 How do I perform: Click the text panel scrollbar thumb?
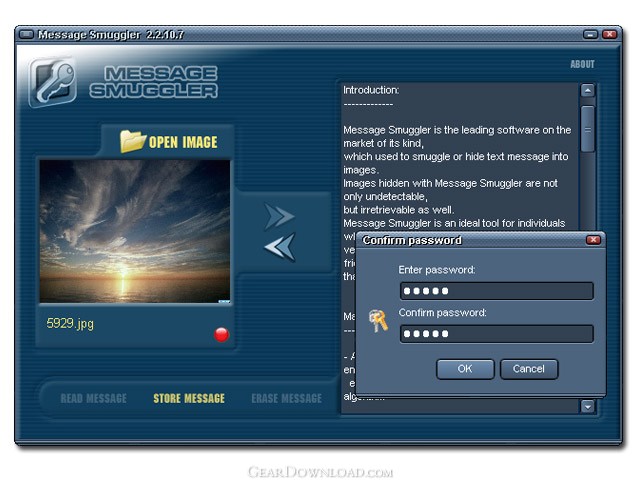pyautogui.click(x=588, y=129)
